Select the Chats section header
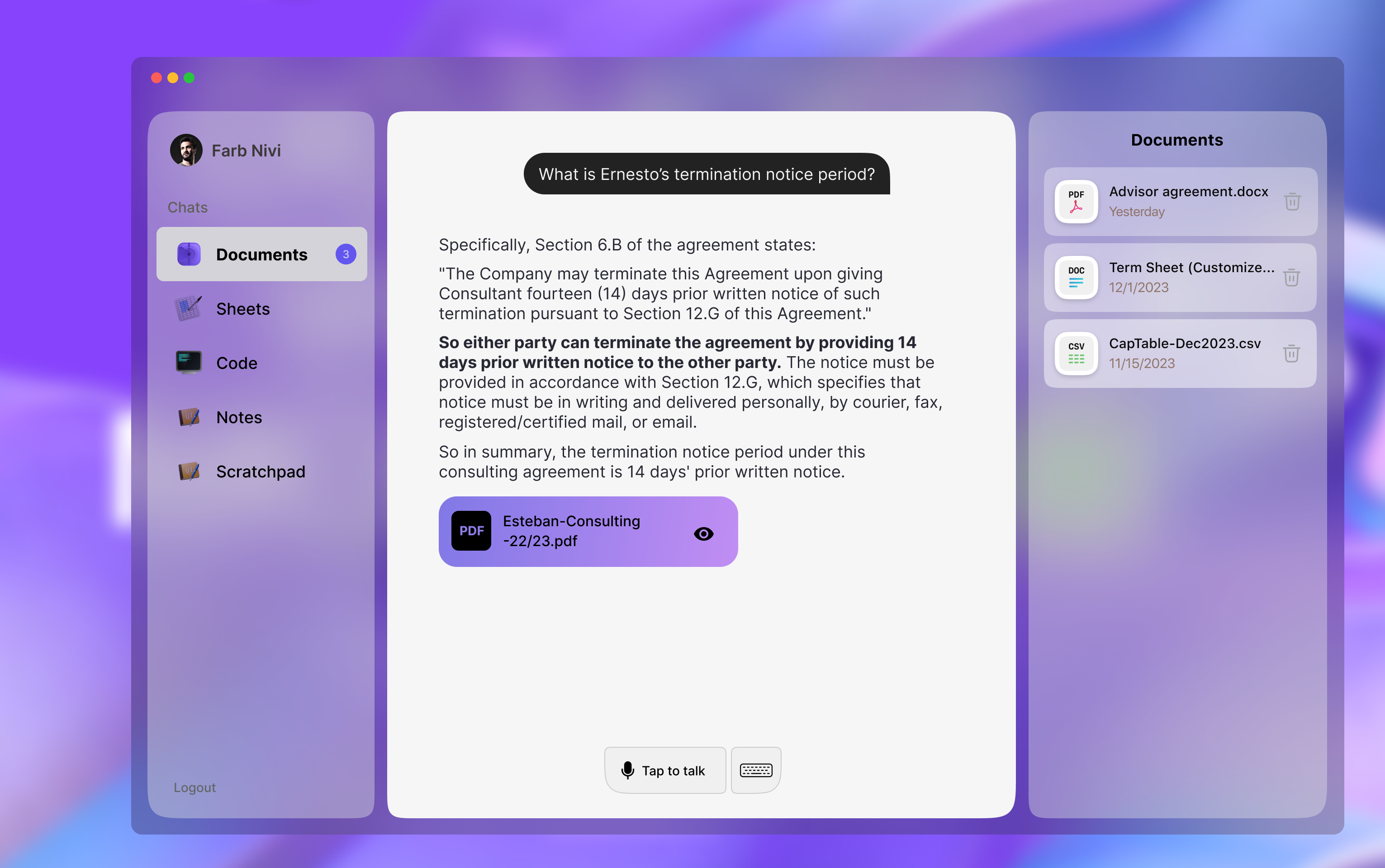The width and height of the screenshot is (1385, 868). point(187,207)
